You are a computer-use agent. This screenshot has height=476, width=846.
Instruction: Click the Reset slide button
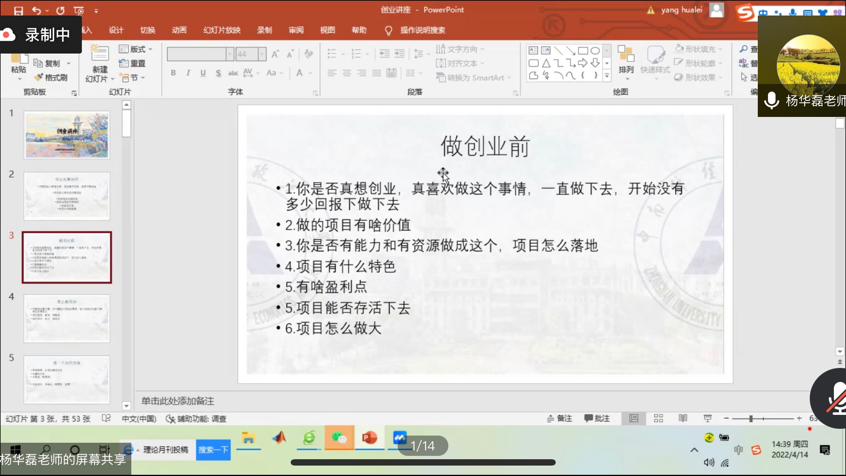click(132, 63)
